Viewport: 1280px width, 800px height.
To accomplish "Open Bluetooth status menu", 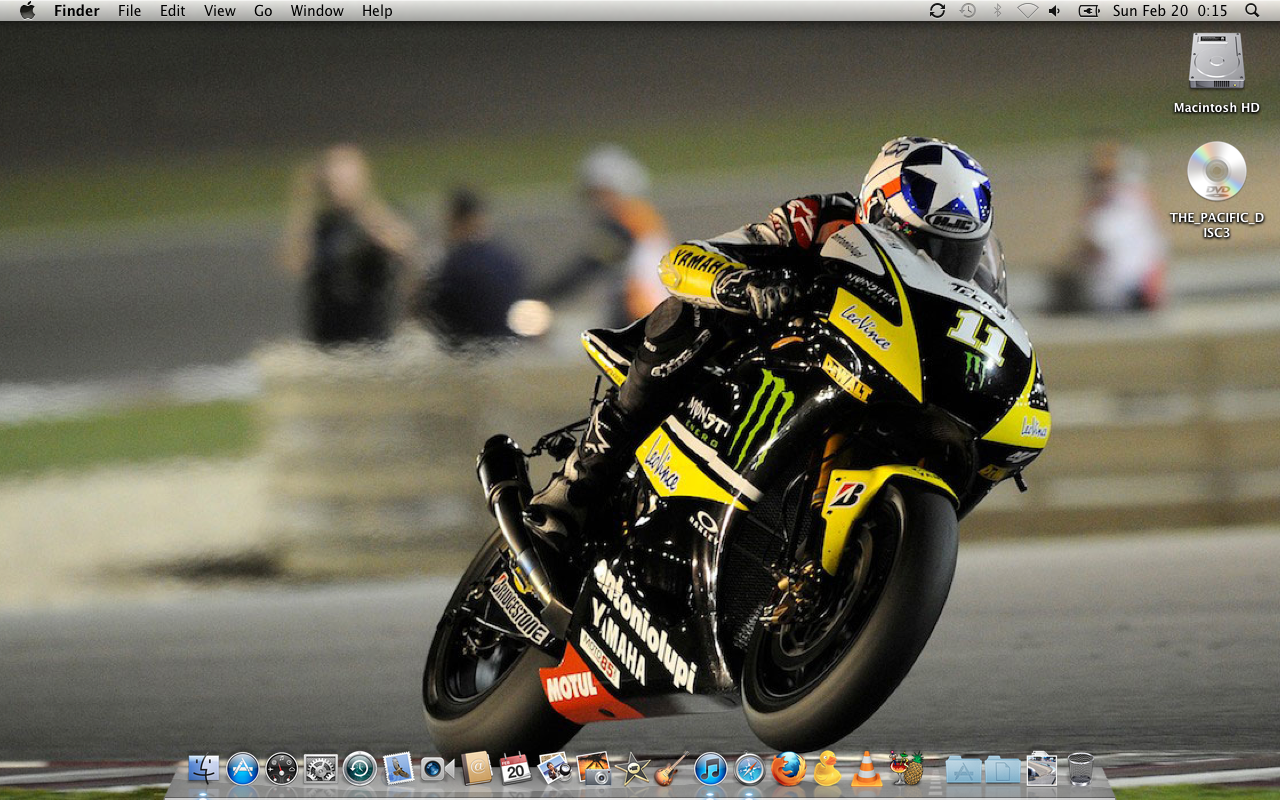I will pos(997,10).
